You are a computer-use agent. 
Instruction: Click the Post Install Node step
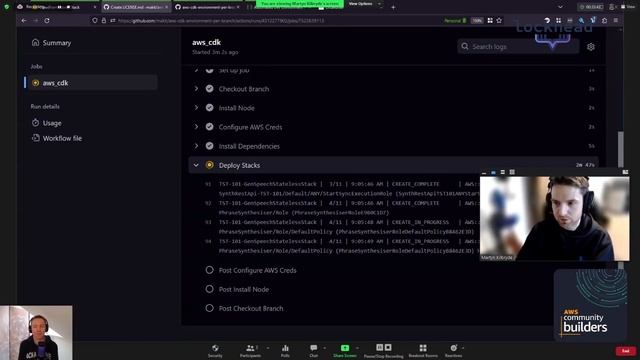pos(244,289)
